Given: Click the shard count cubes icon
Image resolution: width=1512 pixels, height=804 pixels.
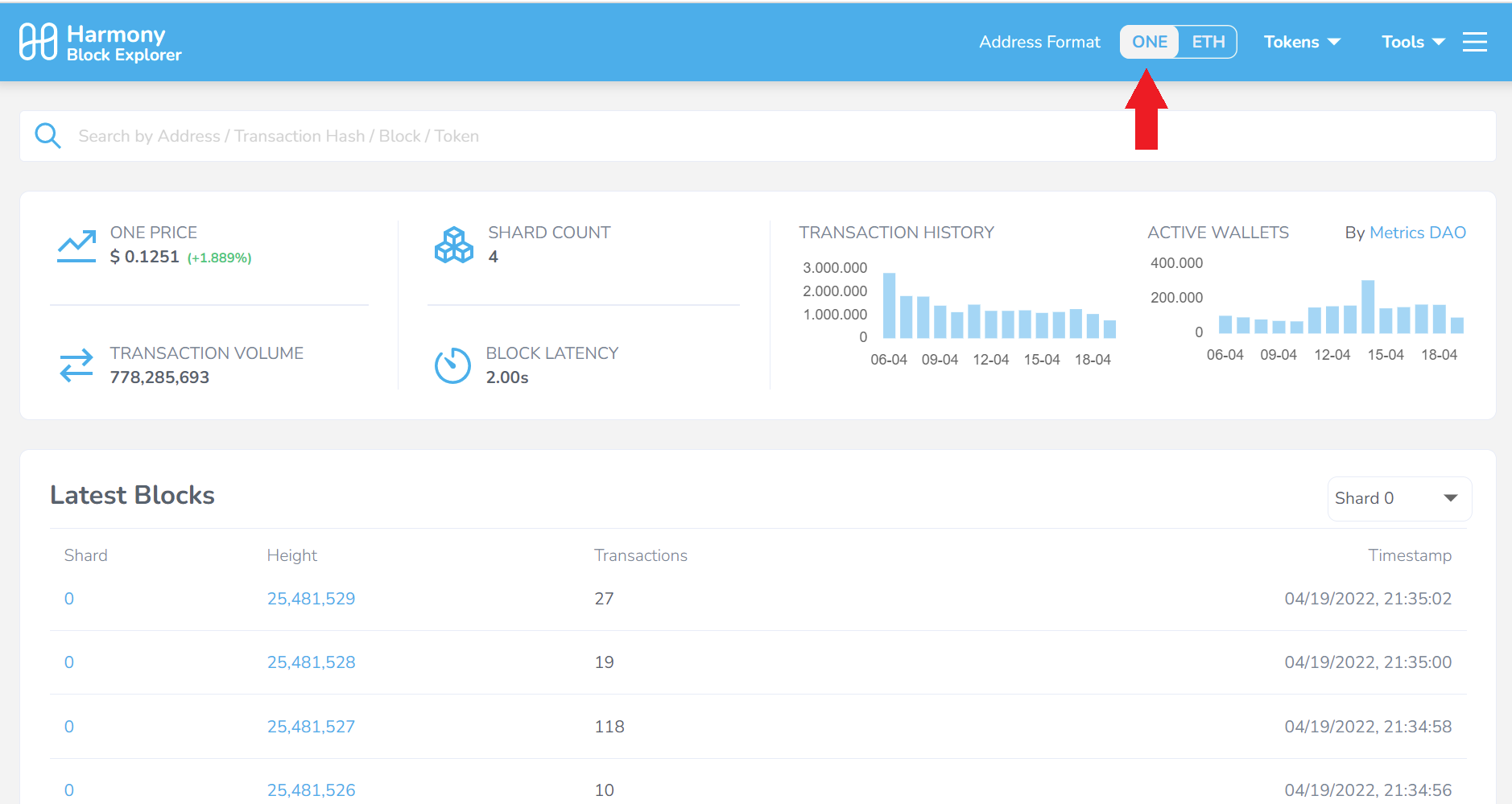Looking at the screenshot, I should pos(454,245).
